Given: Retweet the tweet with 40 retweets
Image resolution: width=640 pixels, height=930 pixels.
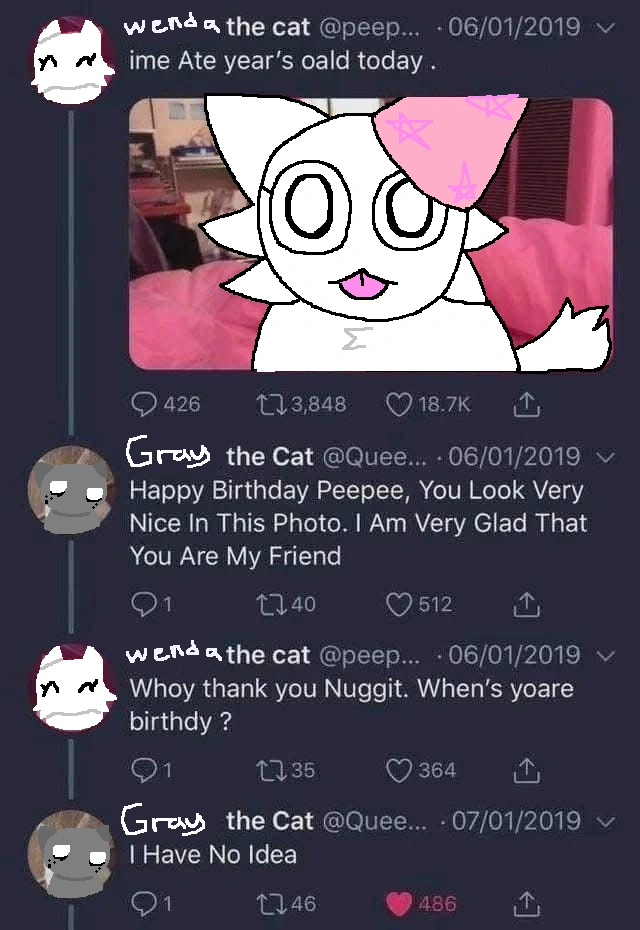Looking at the screenshot, I should tap(269, 604).
